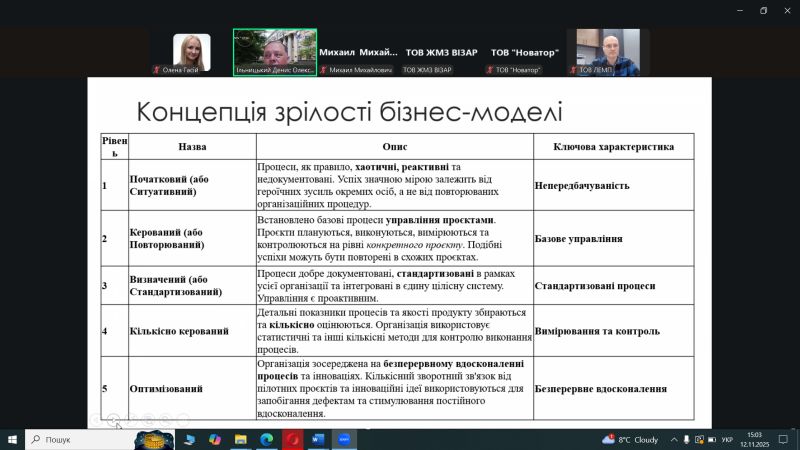Open Microsoft Edge from the taskbar

coord(267,439)
